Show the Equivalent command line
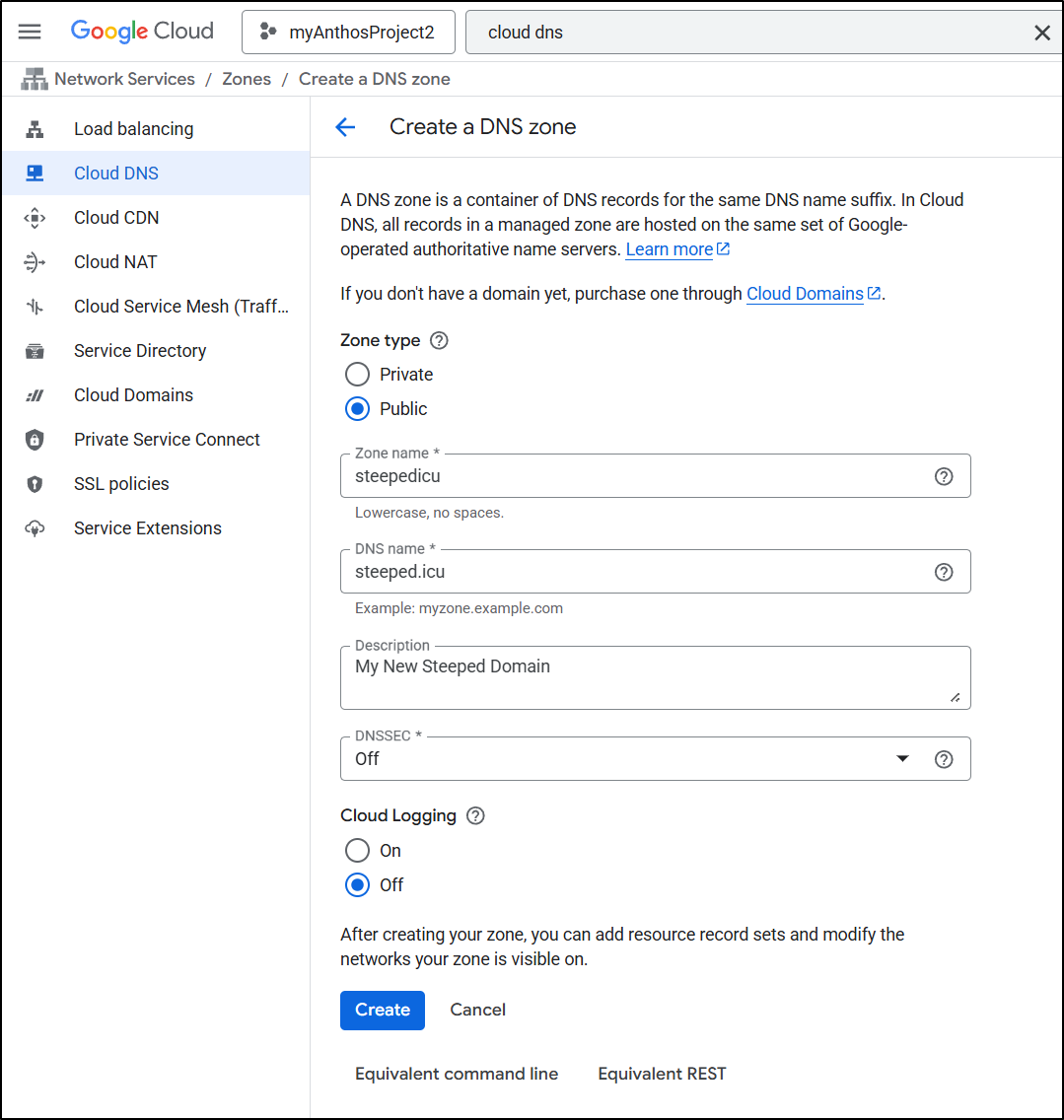Image resolution: width=1064 pixels, height=1120 pixels. pos(457,1074)
